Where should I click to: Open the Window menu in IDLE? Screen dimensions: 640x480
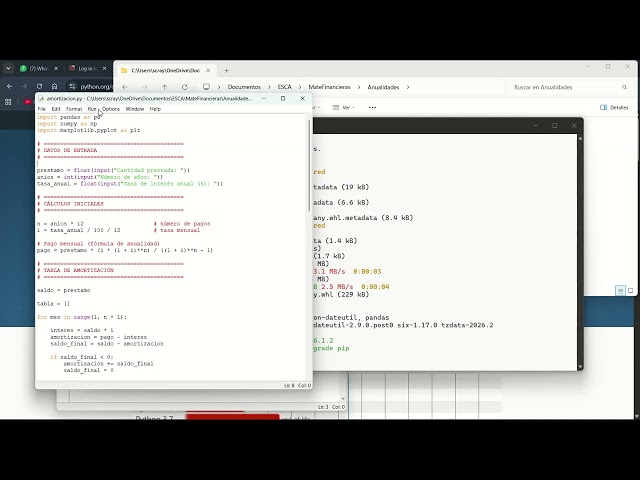pos(135,109)
